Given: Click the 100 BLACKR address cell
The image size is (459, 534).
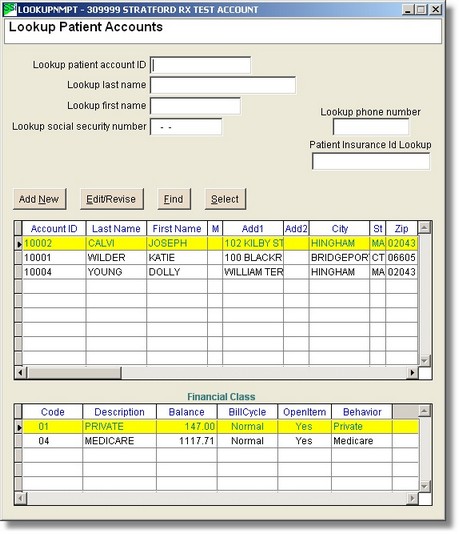Looking at the screenshot, I should click(253, 257).
